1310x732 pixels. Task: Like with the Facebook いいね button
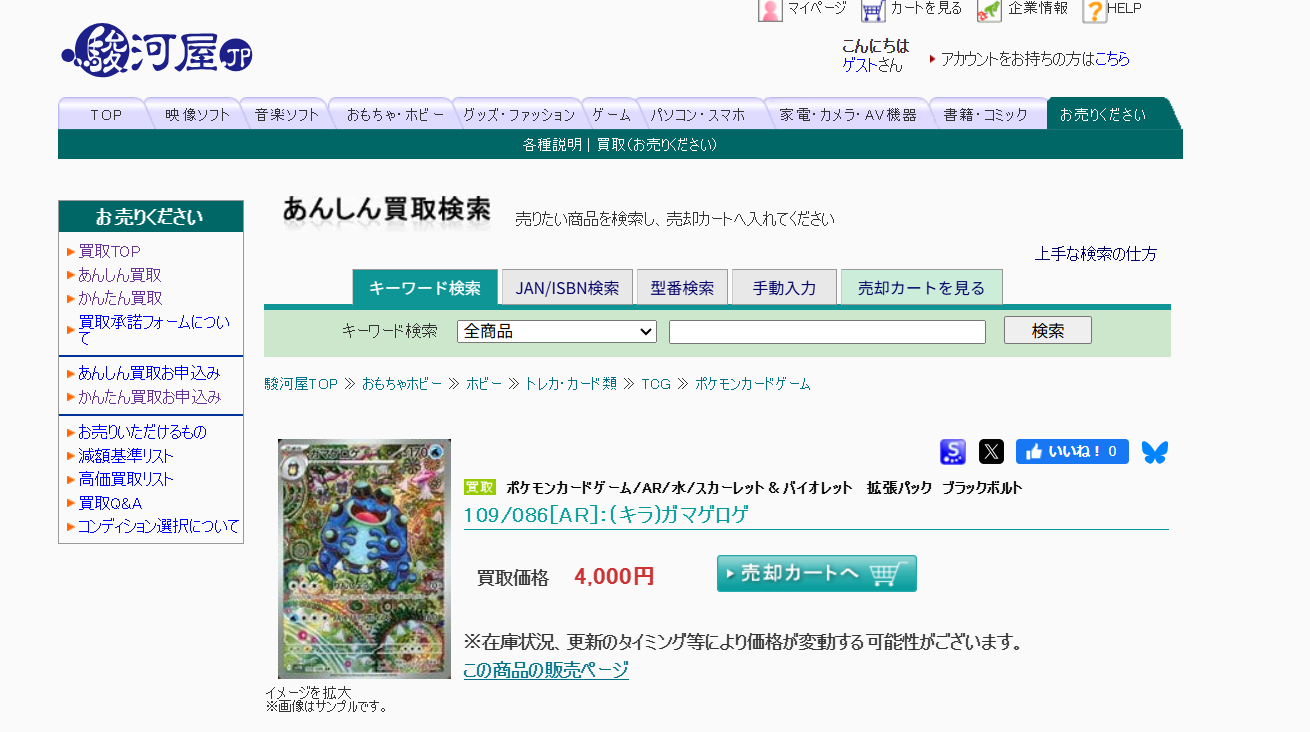(x=1072, y=452)
